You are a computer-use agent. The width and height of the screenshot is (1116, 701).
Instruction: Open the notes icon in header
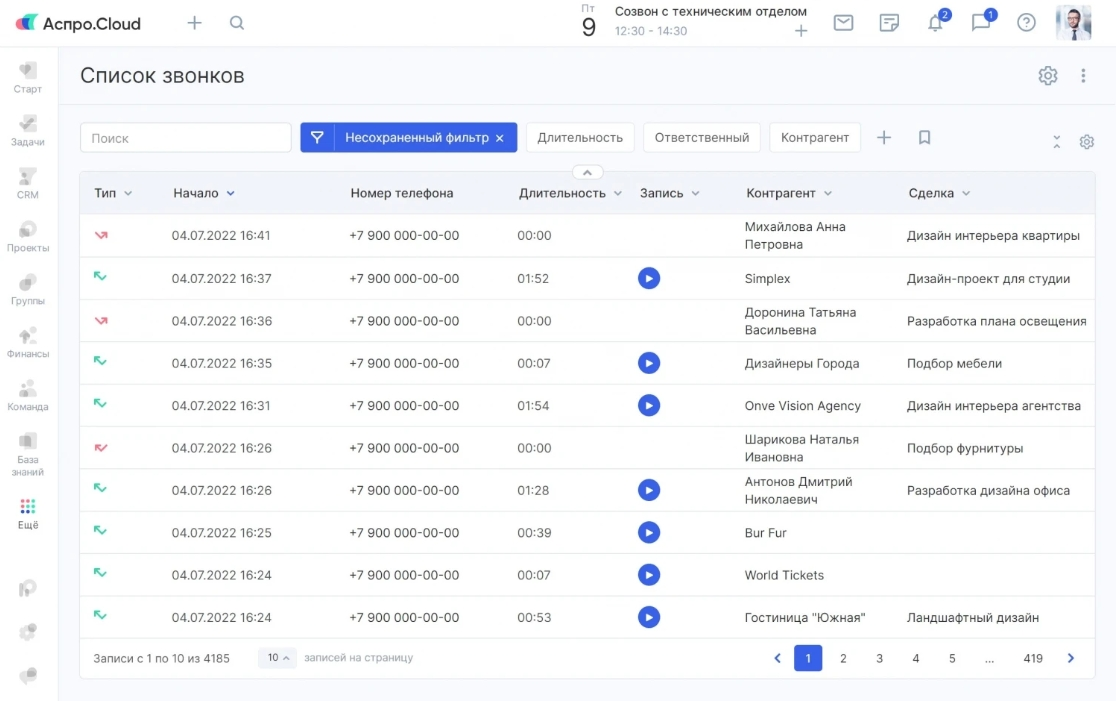[888, 23]
